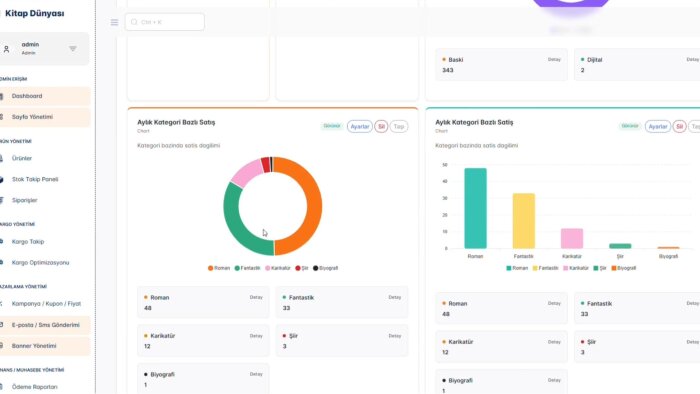Open E-posta / Sms Gönderimi
700x394 pixels.
[x=45, y=325]
